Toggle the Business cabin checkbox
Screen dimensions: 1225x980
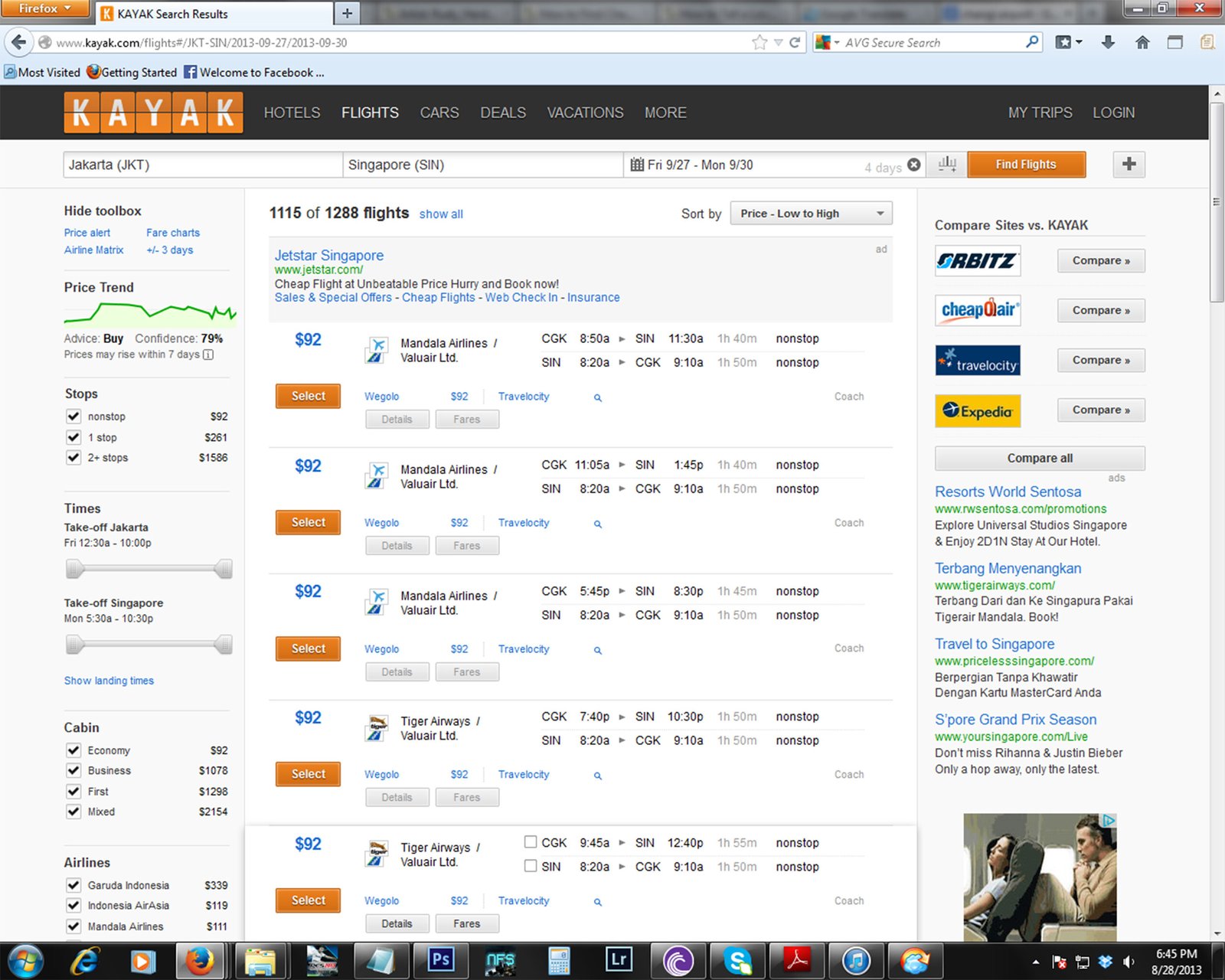(x=73, y=771)
